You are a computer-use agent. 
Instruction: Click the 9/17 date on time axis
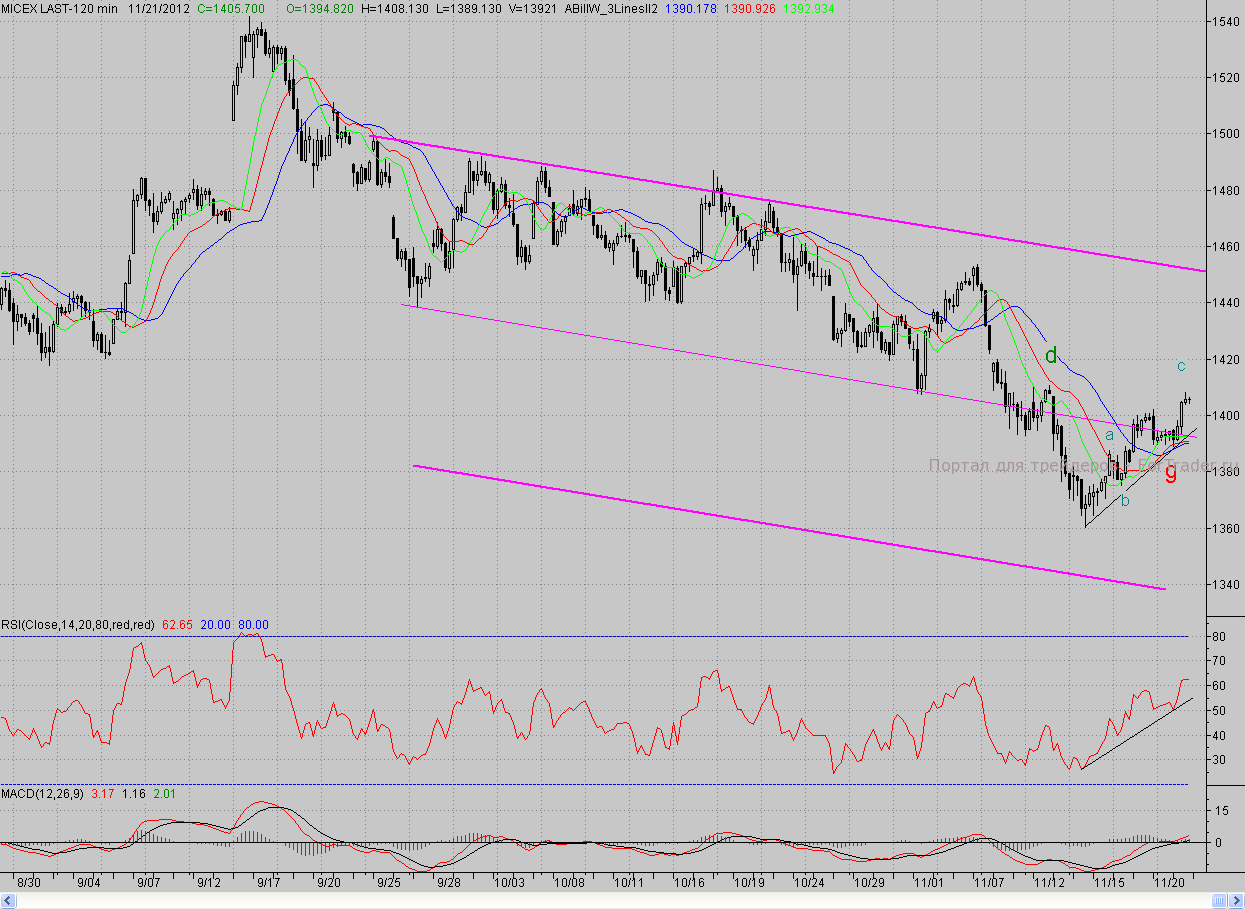(269, 883)
